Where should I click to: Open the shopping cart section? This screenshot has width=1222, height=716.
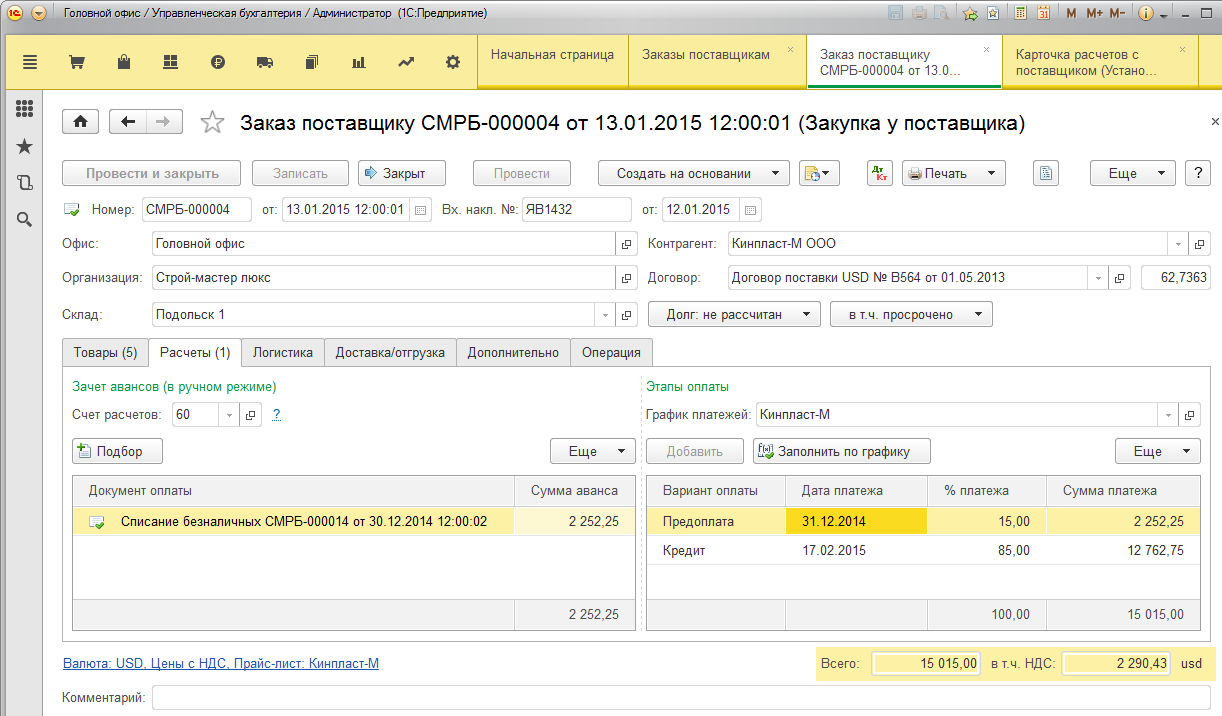click(76, 62)
